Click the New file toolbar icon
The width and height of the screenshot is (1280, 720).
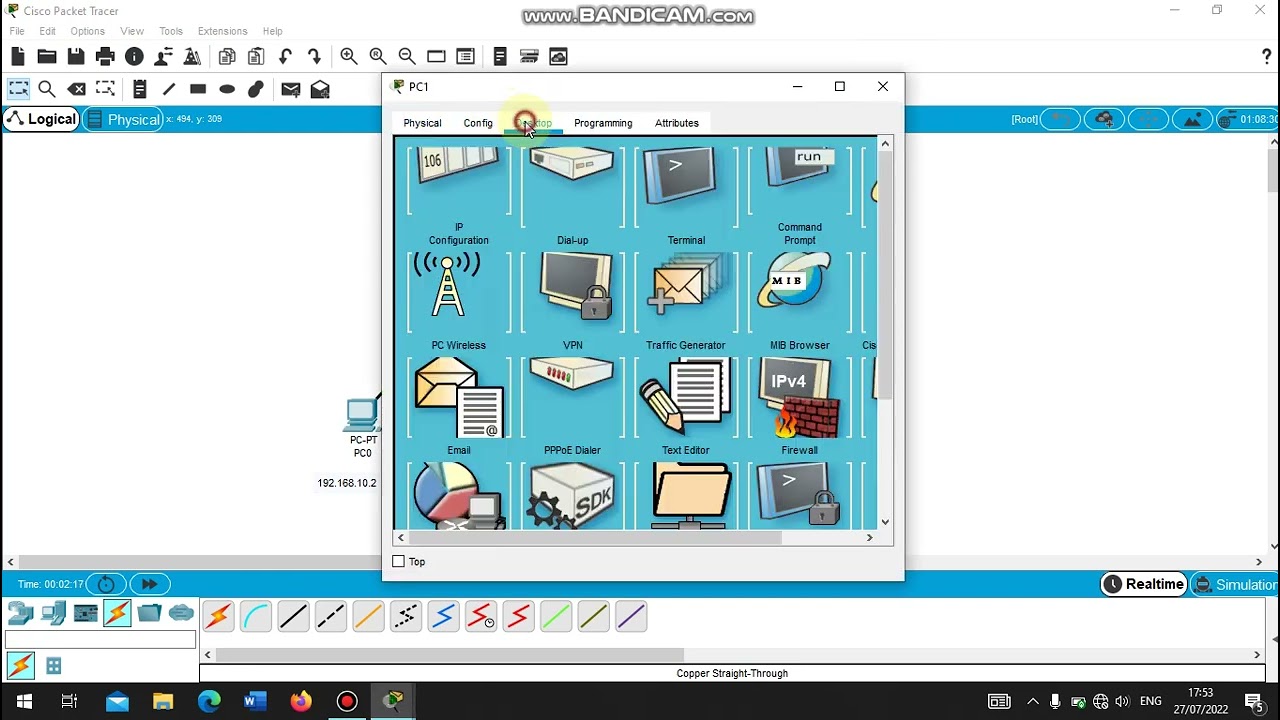point(18,56)
